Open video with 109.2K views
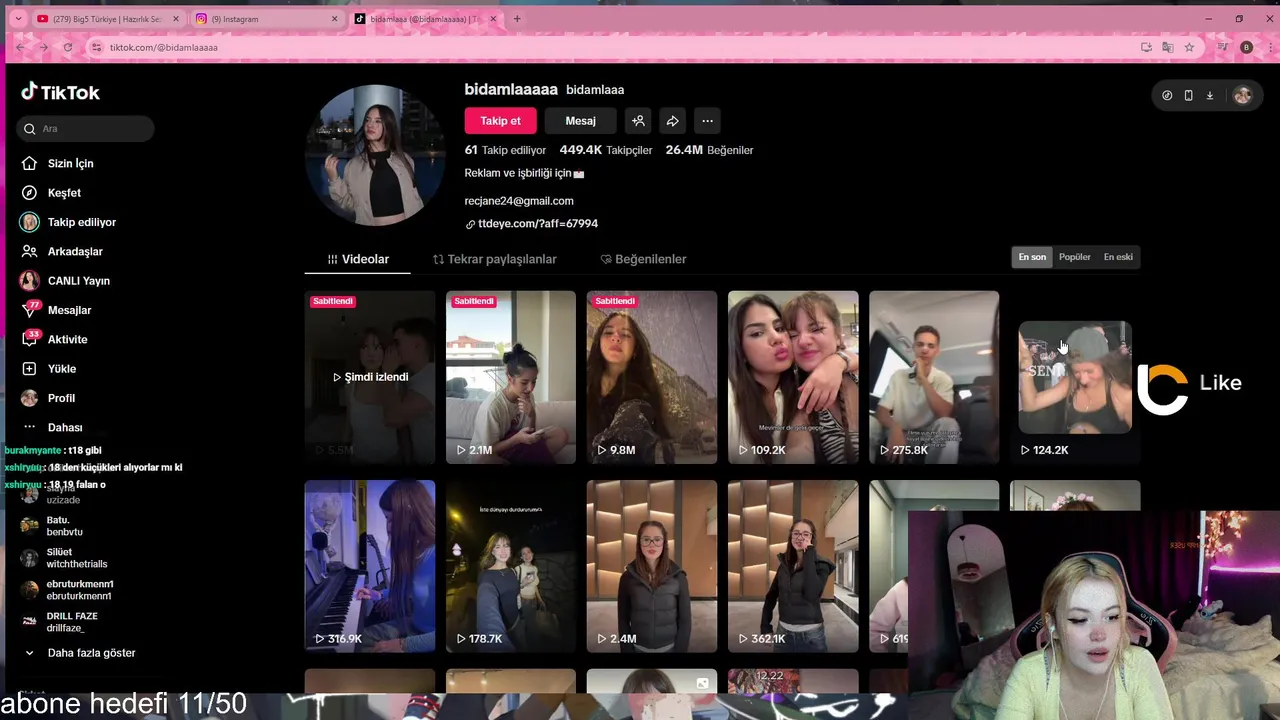The height and width of the screenshot is (720, 1280). pos(793,377)
